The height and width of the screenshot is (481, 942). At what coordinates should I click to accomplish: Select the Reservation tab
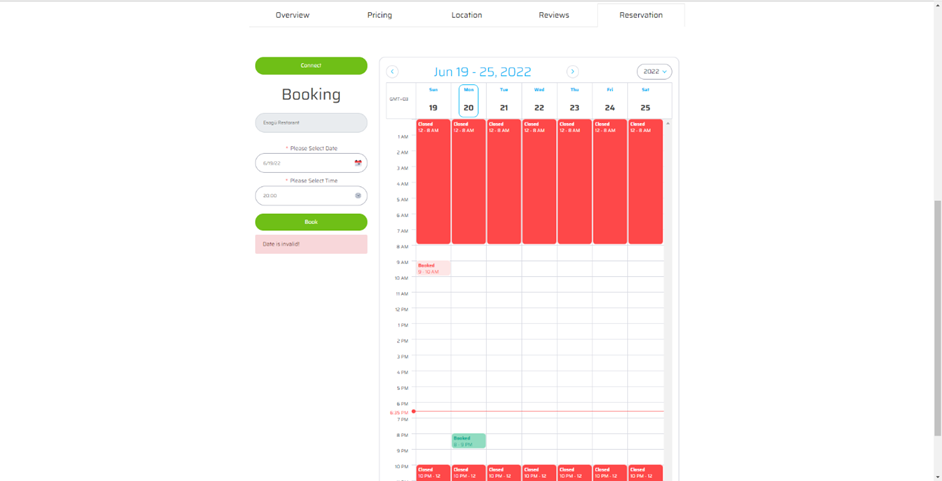coord(641,15)
